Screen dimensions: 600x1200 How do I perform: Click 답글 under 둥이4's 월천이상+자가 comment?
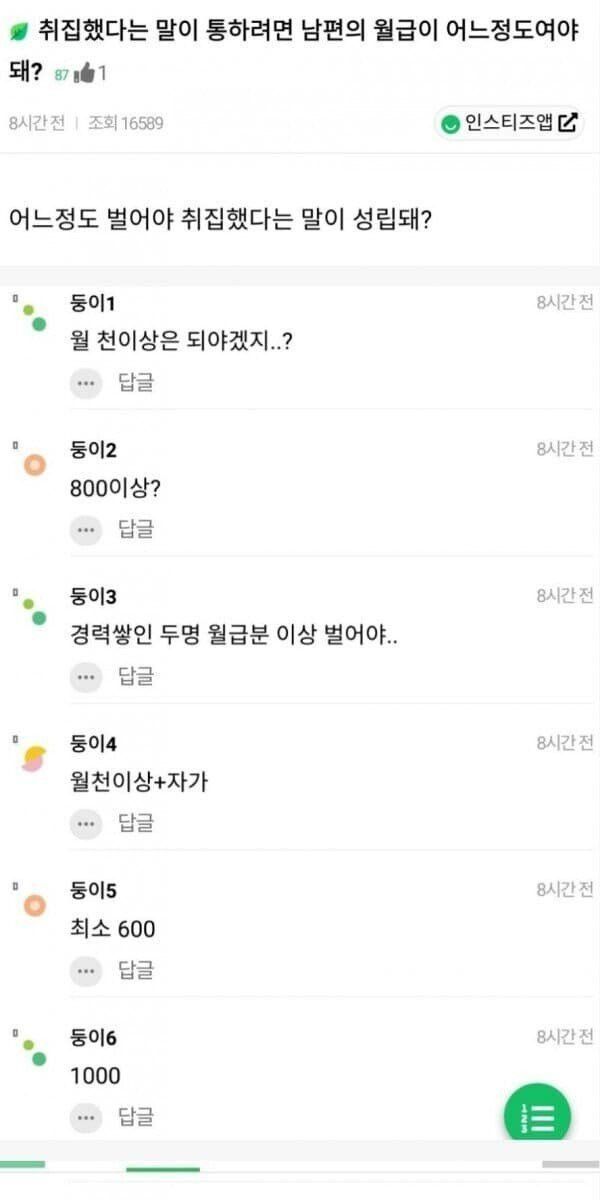tap(136, 823)
